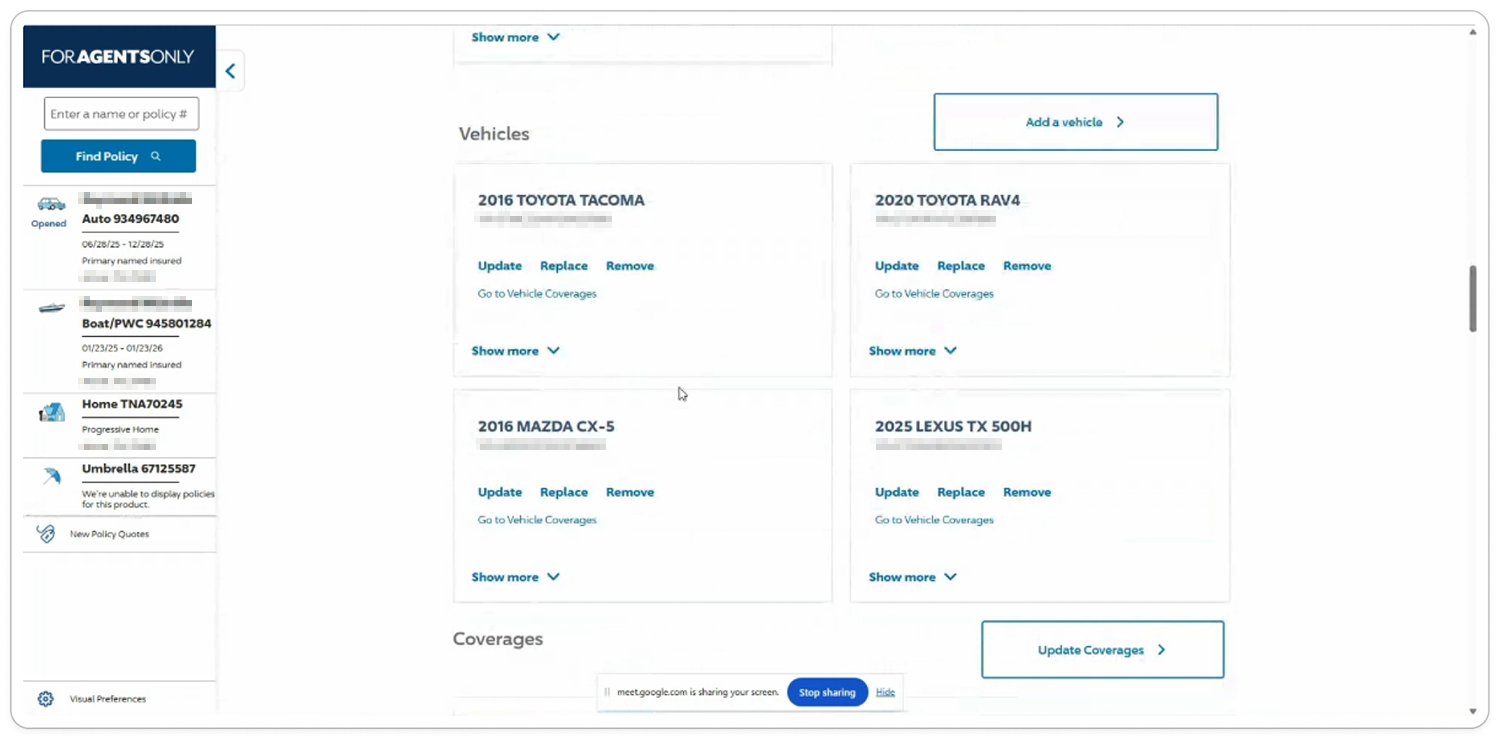The width and height of the screenshot is (1500, 742).
Task: Focus the name or policy number search field
Action: click(121, 114)
